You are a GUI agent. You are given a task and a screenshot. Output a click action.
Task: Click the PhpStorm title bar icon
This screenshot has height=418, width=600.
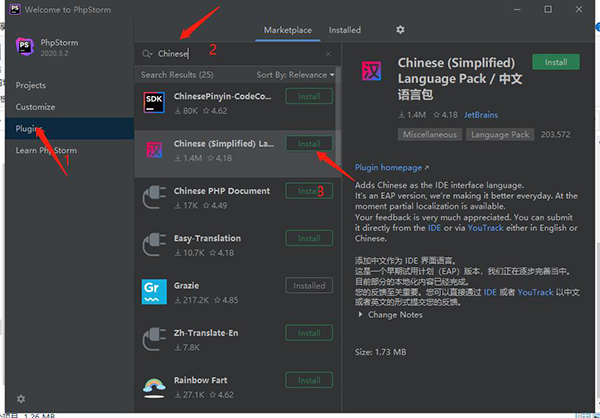pos(15,9)
